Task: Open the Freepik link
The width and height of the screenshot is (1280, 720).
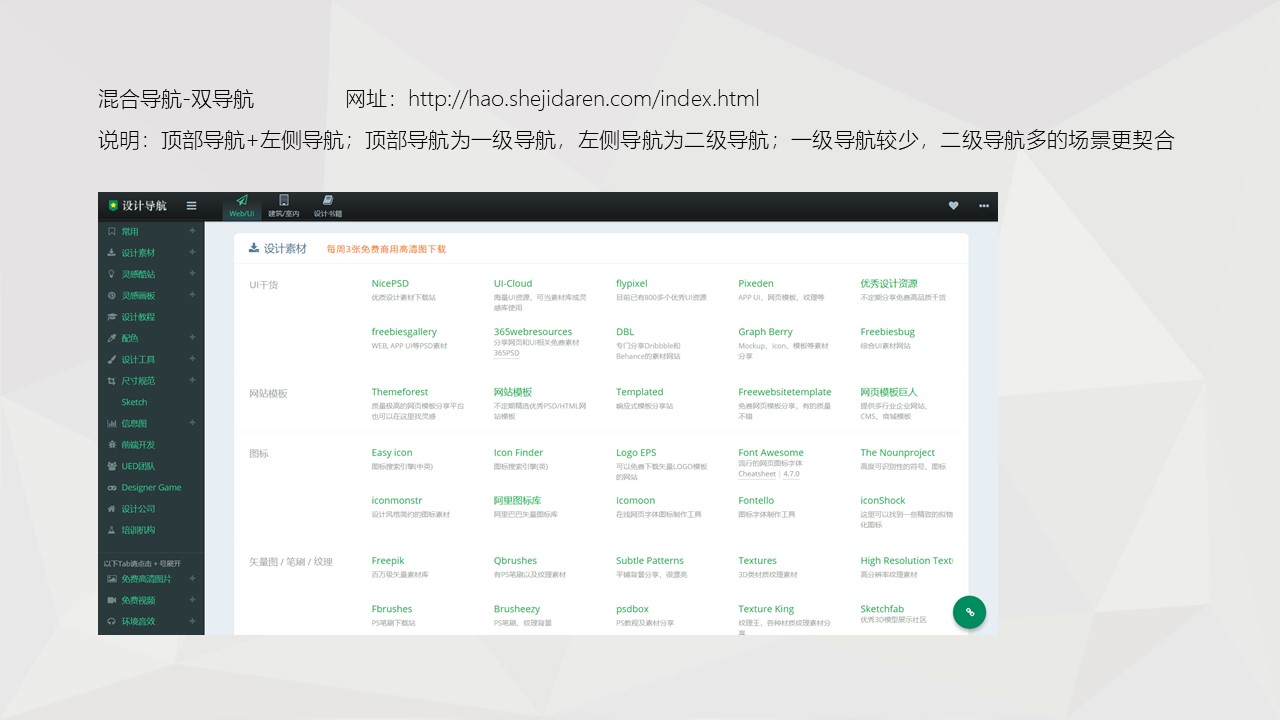Action: coord(388,561)
